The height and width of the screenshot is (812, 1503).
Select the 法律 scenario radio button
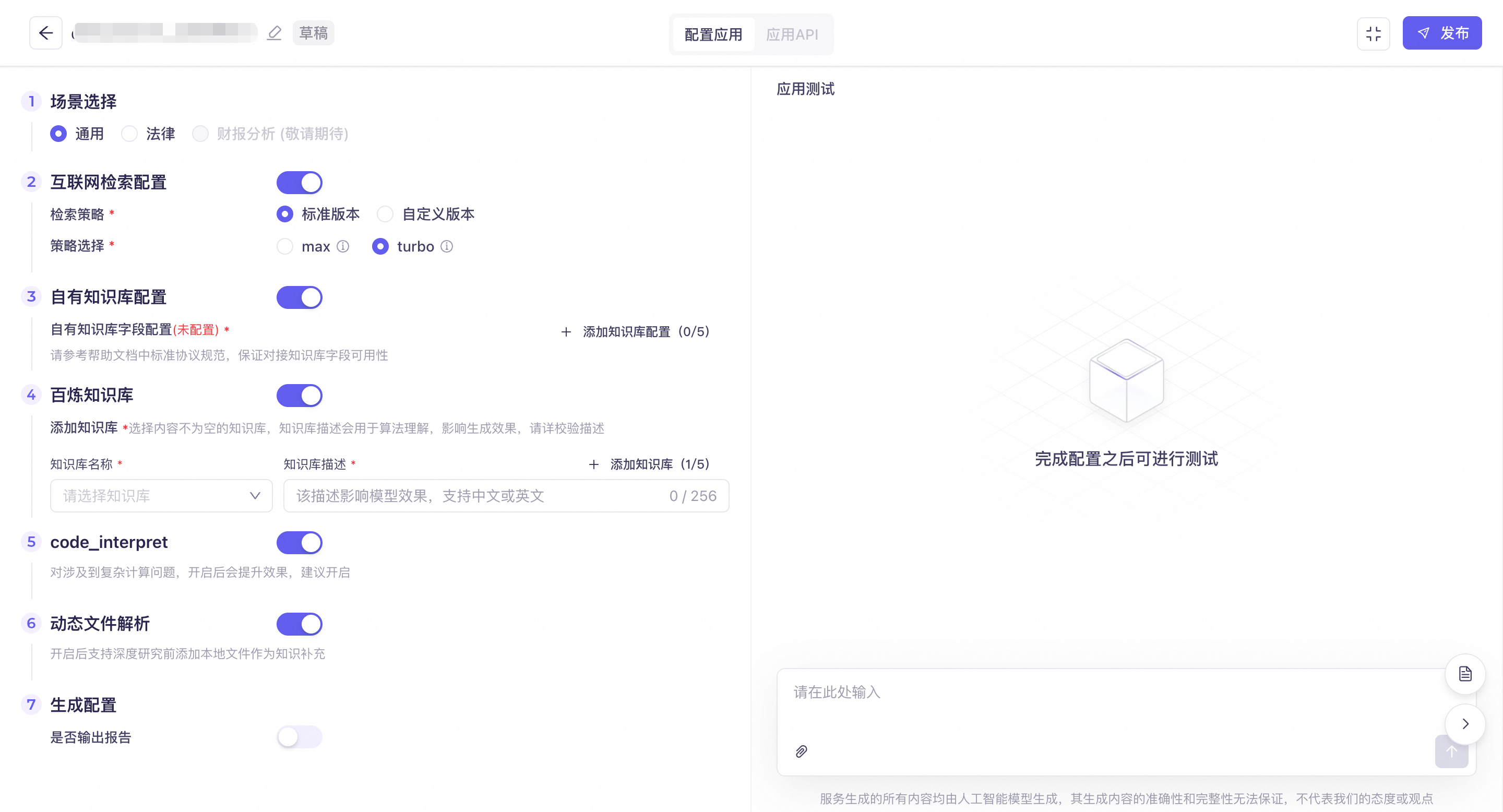tap(128, 134)
